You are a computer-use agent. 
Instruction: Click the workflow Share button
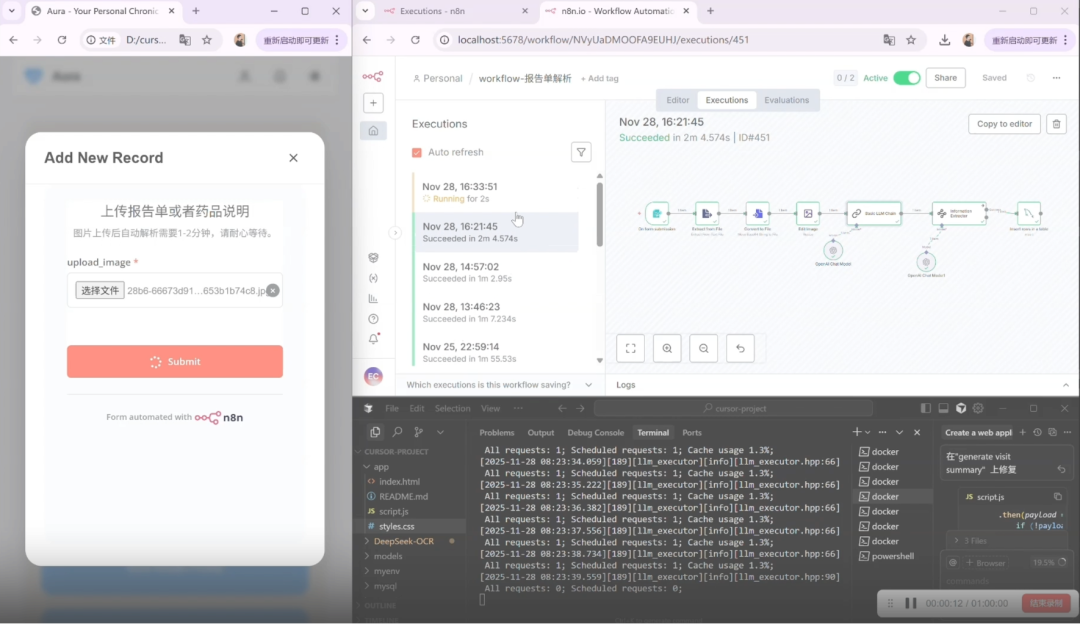[945, 78]
